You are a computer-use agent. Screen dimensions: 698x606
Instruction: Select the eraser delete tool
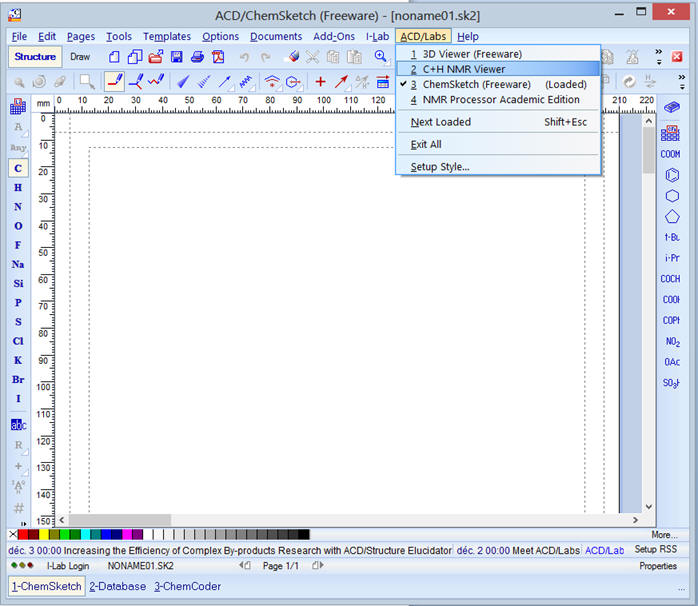coord(293,57)
